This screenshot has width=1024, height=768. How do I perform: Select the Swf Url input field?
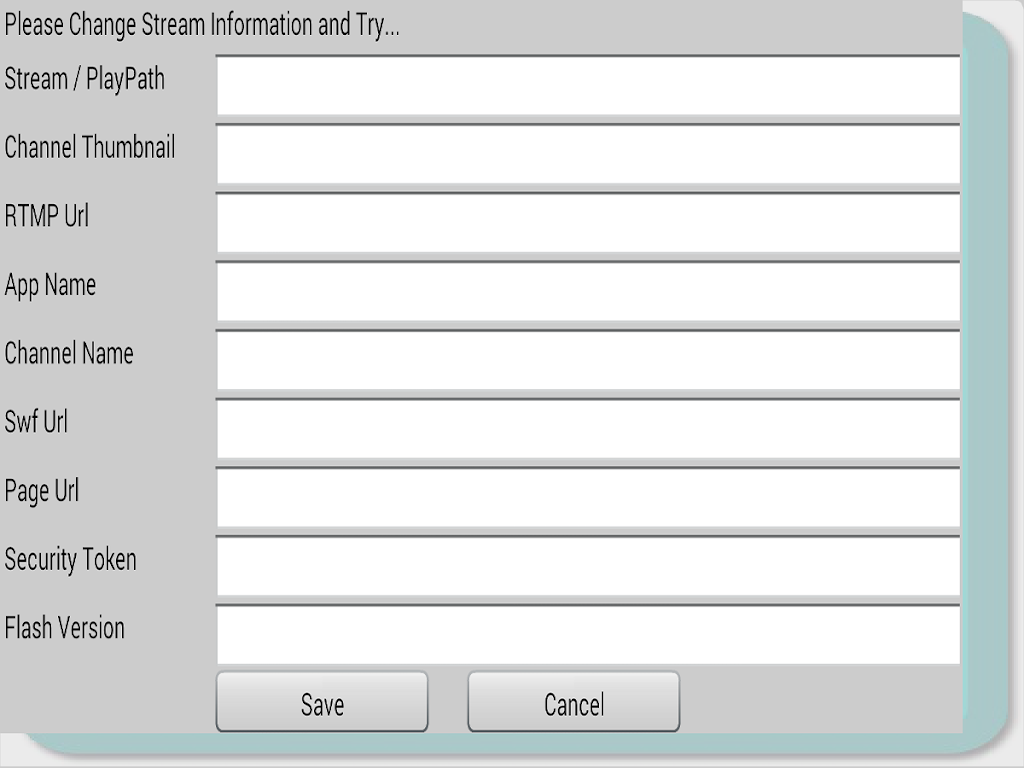pyautogui.click(x=588, y=429)
